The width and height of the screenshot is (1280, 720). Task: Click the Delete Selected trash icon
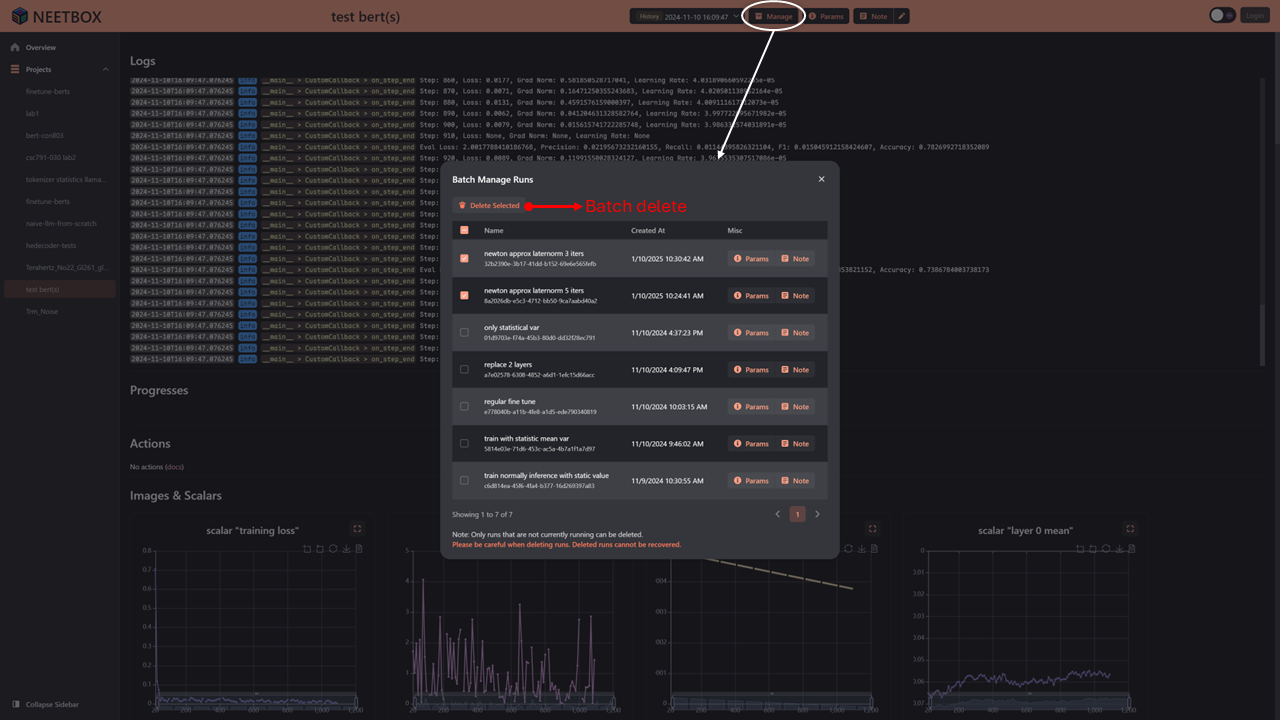click(x=464, y=205)
